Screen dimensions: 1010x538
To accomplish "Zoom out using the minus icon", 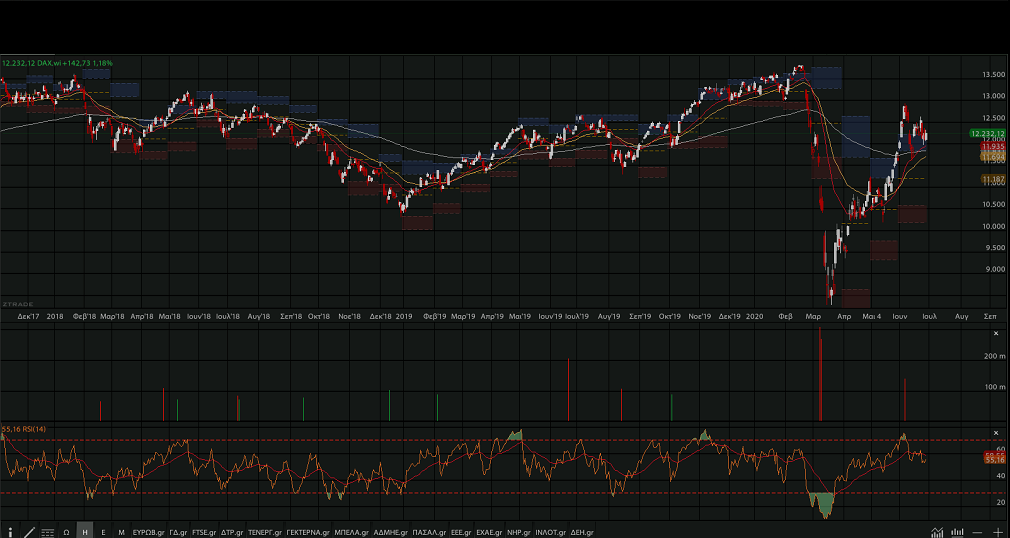I will pos(979,532).
